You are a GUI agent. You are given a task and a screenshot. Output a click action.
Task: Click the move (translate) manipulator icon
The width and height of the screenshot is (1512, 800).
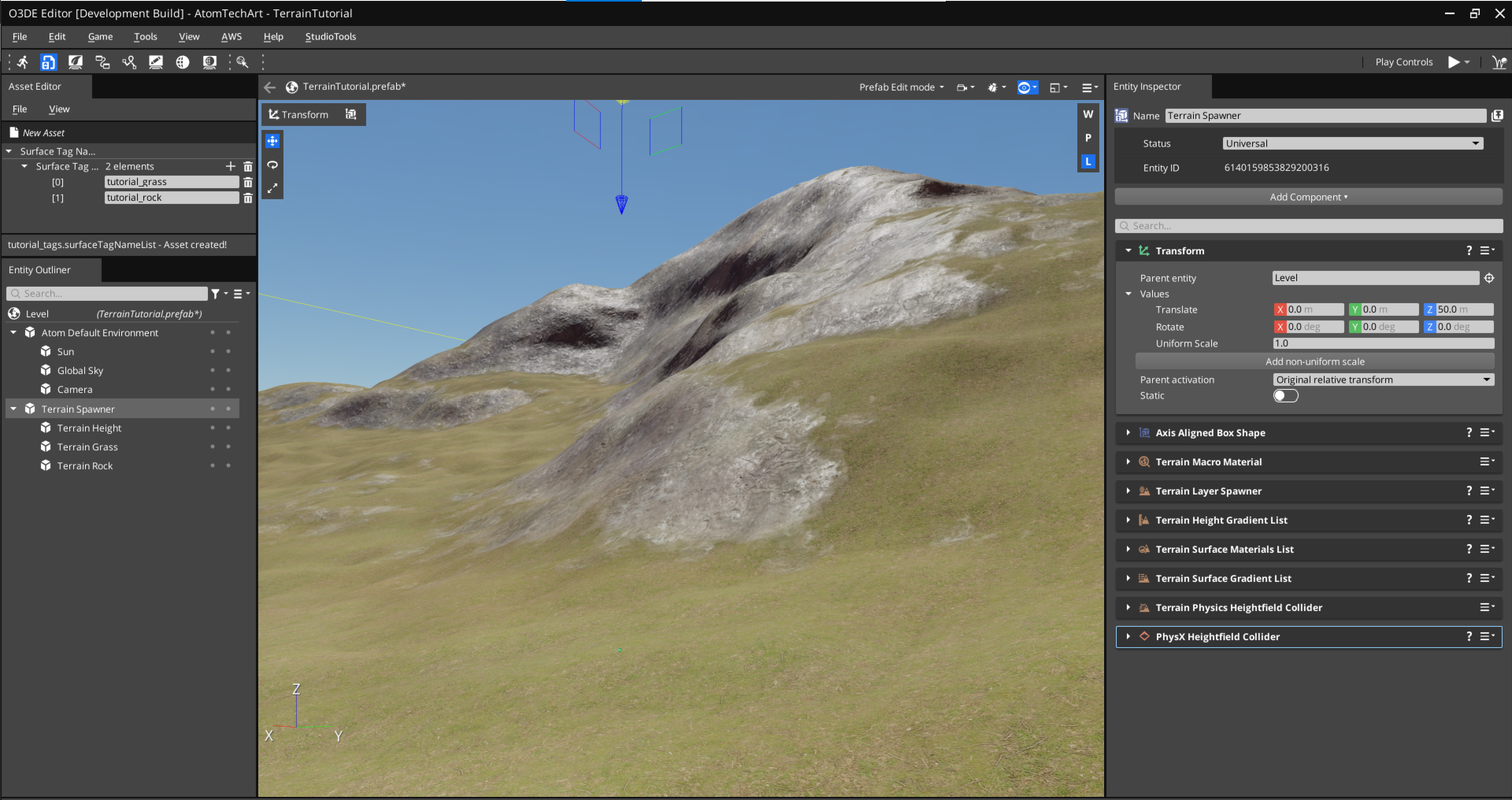[x=272, y=141]
